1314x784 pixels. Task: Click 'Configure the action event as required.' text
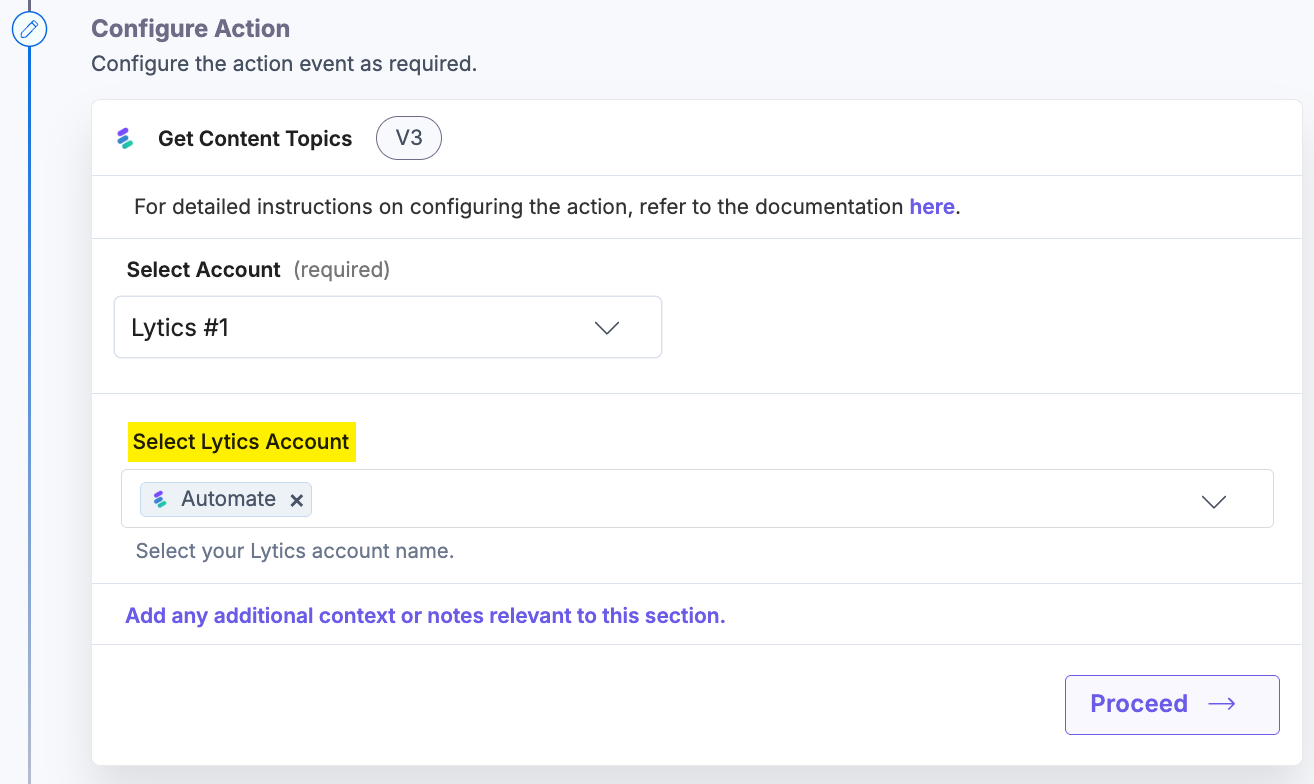click(x=284, y=64)
